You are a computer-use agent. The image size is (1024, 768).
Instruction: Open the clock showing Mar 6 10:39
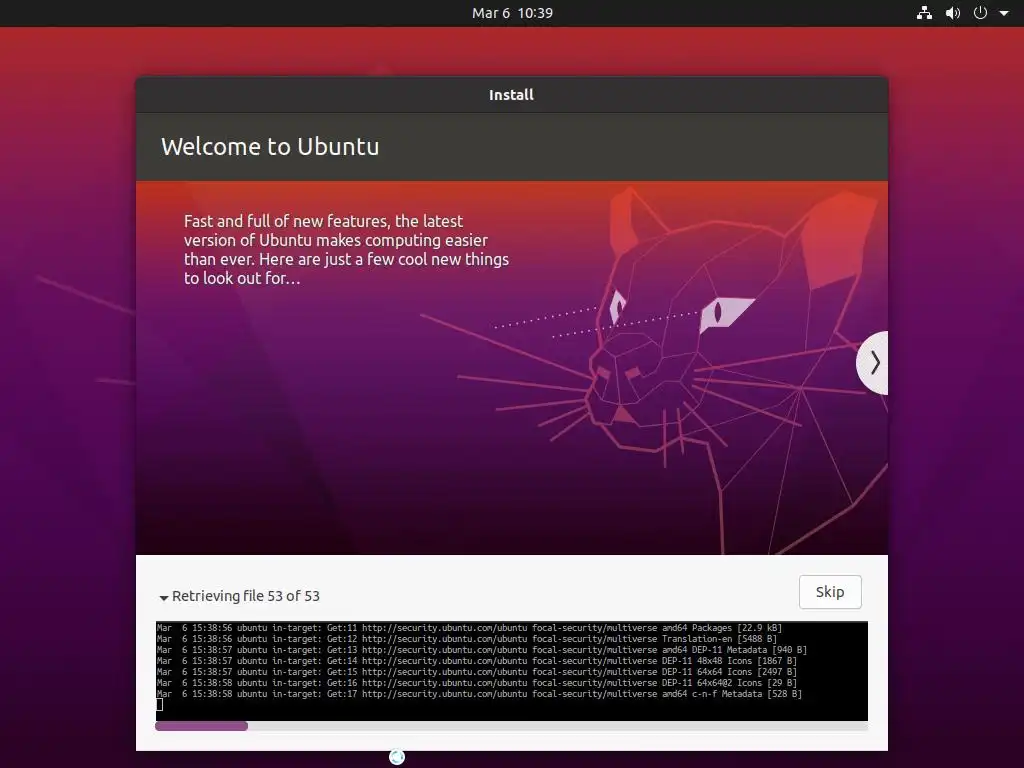click(512, 13)
